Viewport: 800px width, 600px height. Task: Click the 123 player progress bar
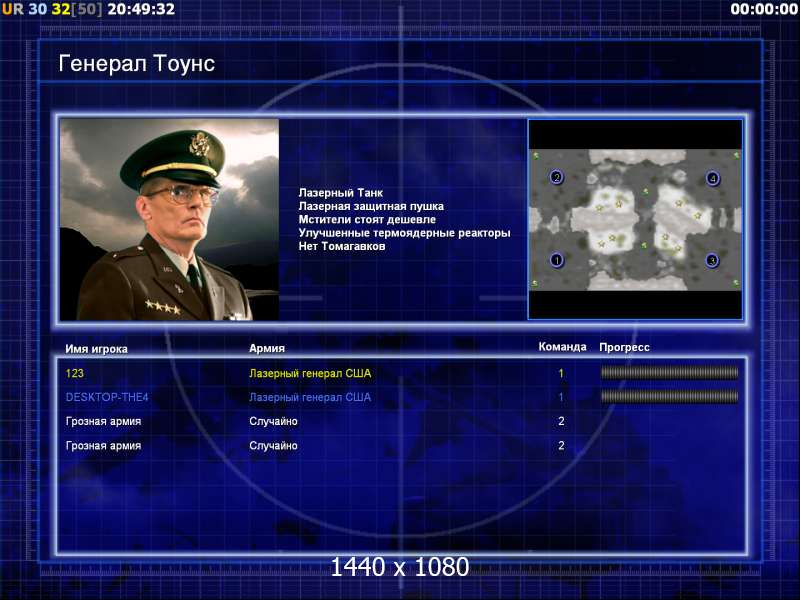[669, 373]
